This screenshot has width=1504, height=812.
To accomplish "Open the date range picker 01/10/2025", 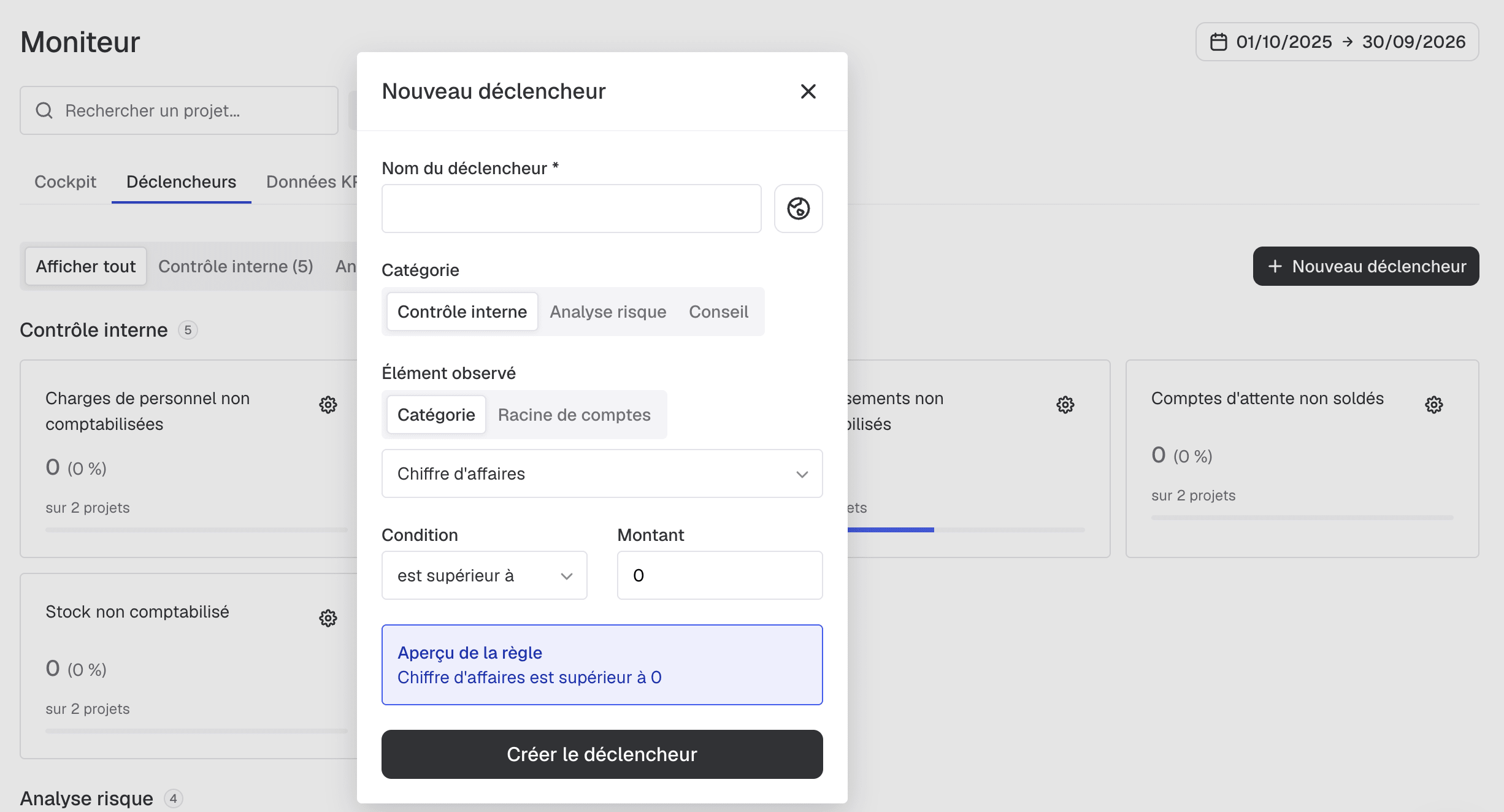I will (x=1337, y=42).
